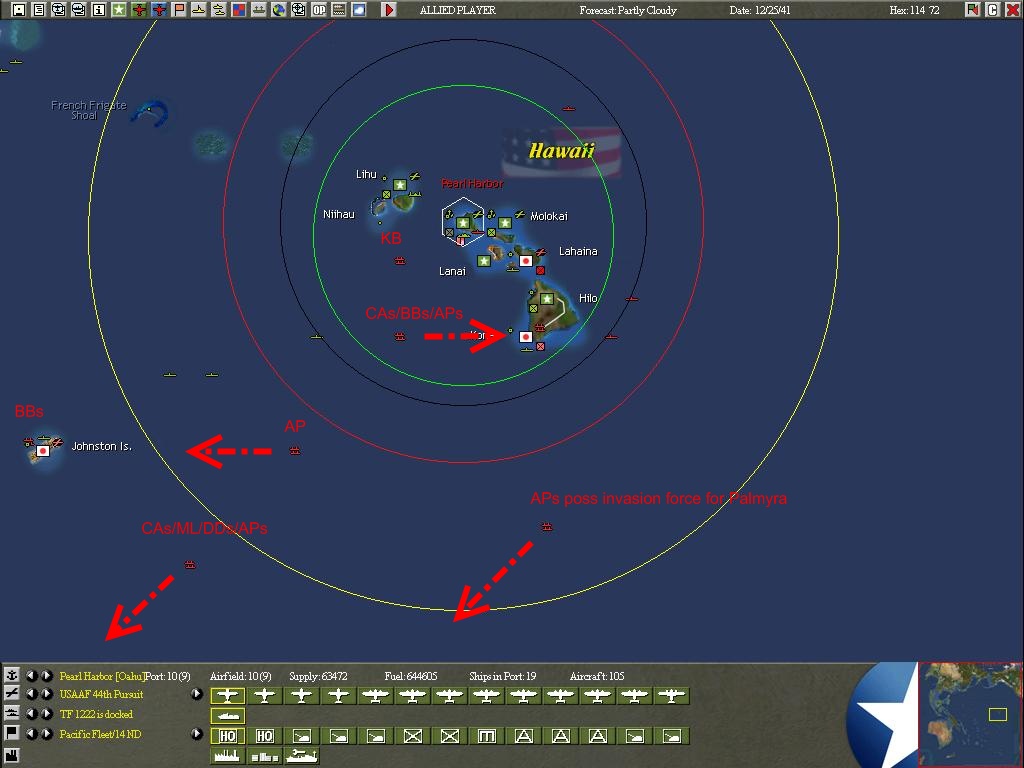Select the Lanai base star icon
The image size is (1024, 768).
click(484, 261)
